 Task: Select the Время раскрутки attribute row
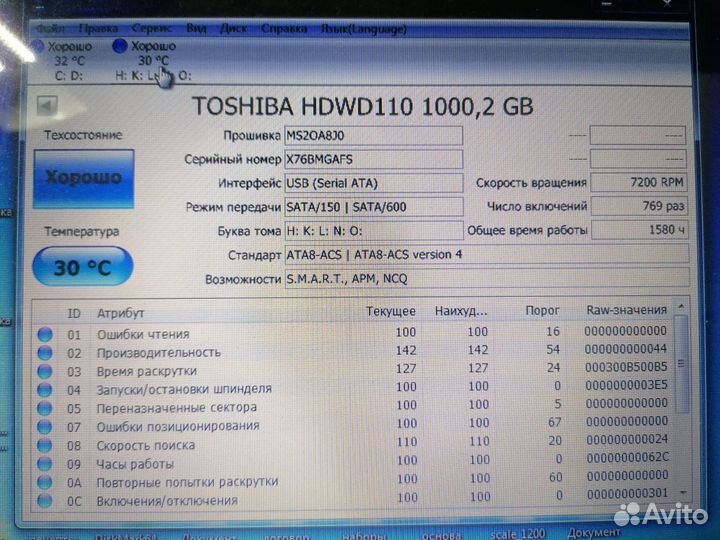click(353, 370)
